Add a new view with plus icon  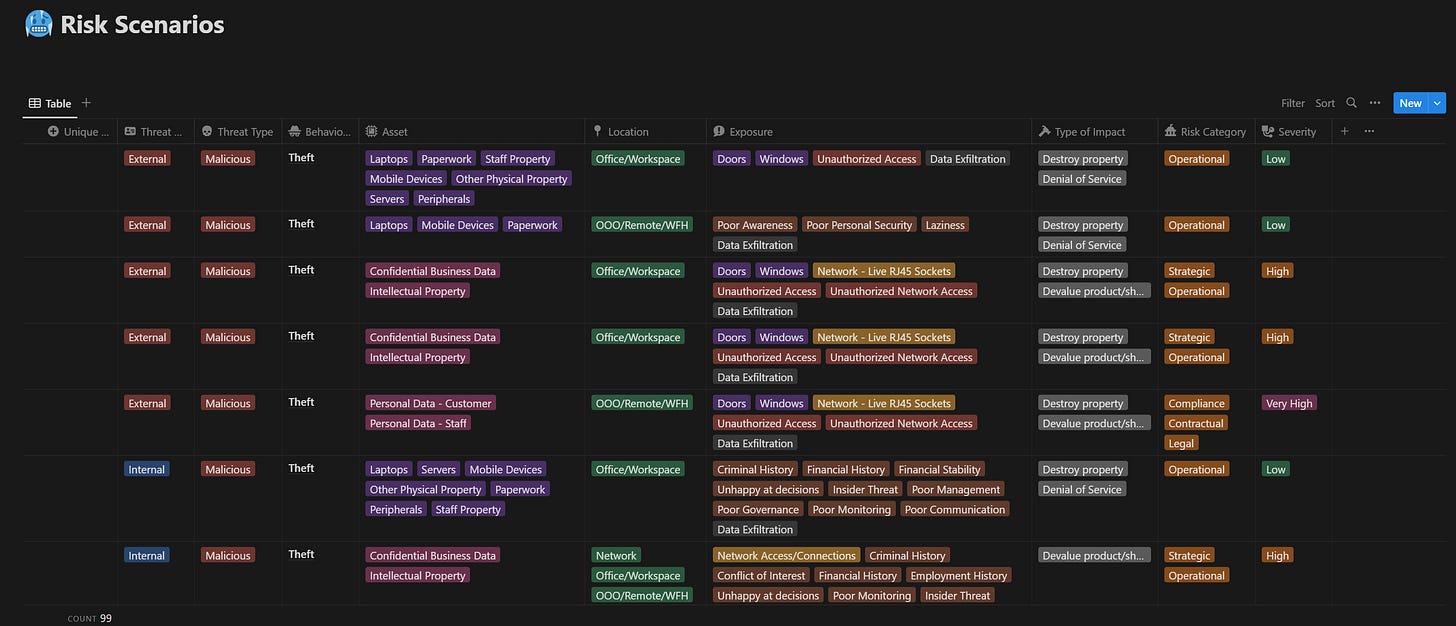click(x=86, y=103)
